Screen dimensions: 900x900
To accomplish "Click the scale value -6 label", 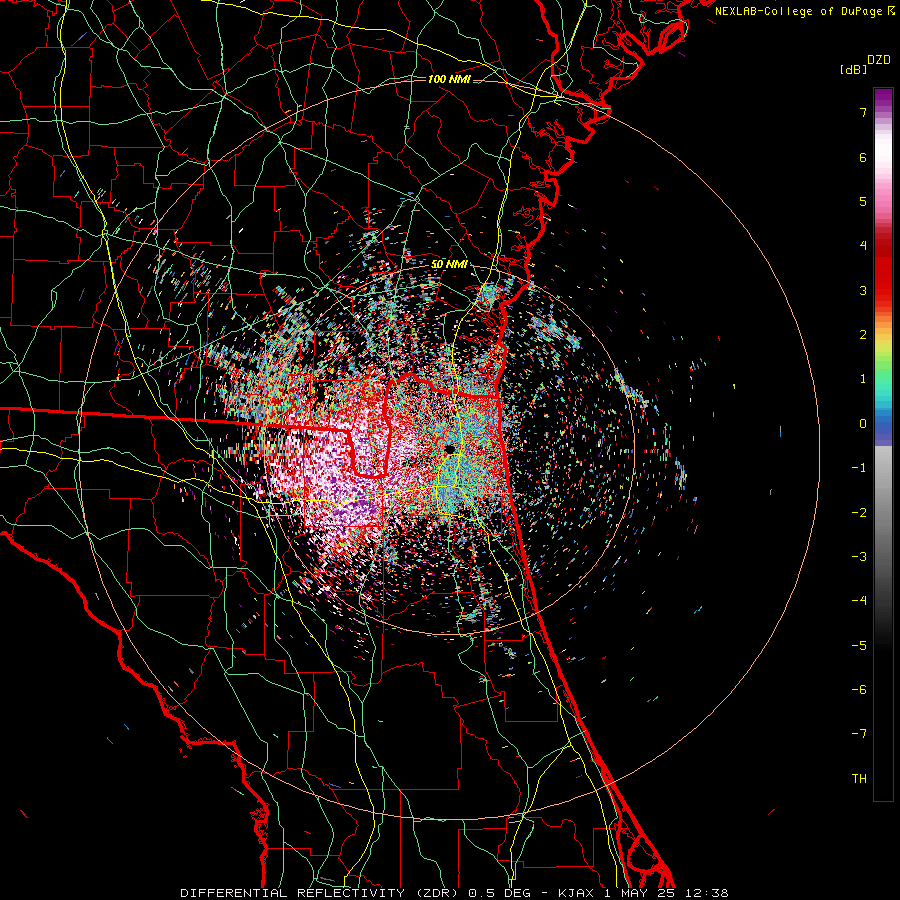I will (859, 689).
